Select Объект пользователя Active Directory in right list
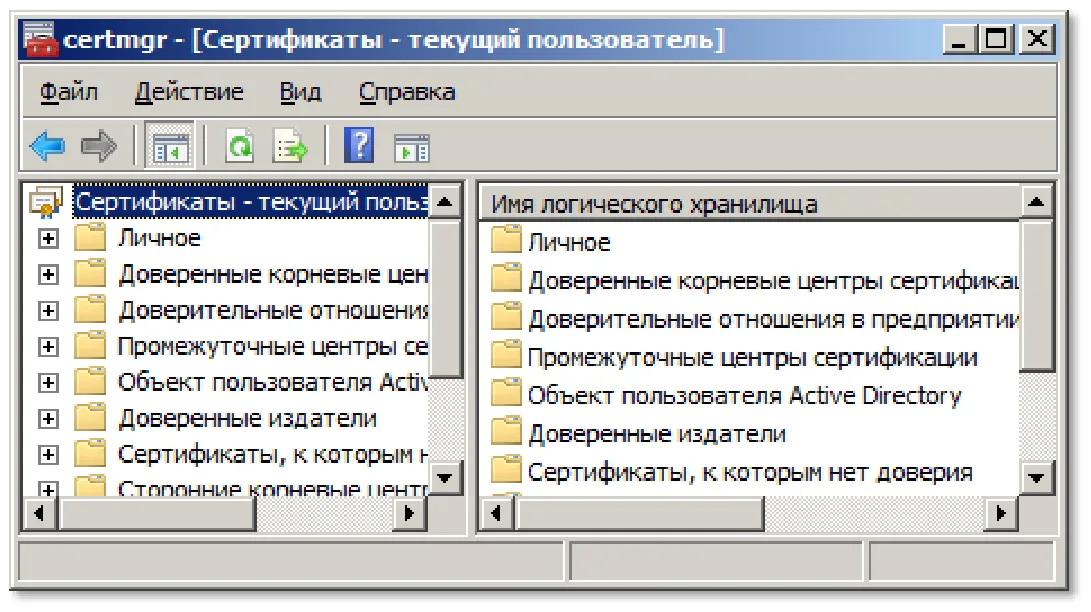1091x612 pixels. click(x=744, y=395)
